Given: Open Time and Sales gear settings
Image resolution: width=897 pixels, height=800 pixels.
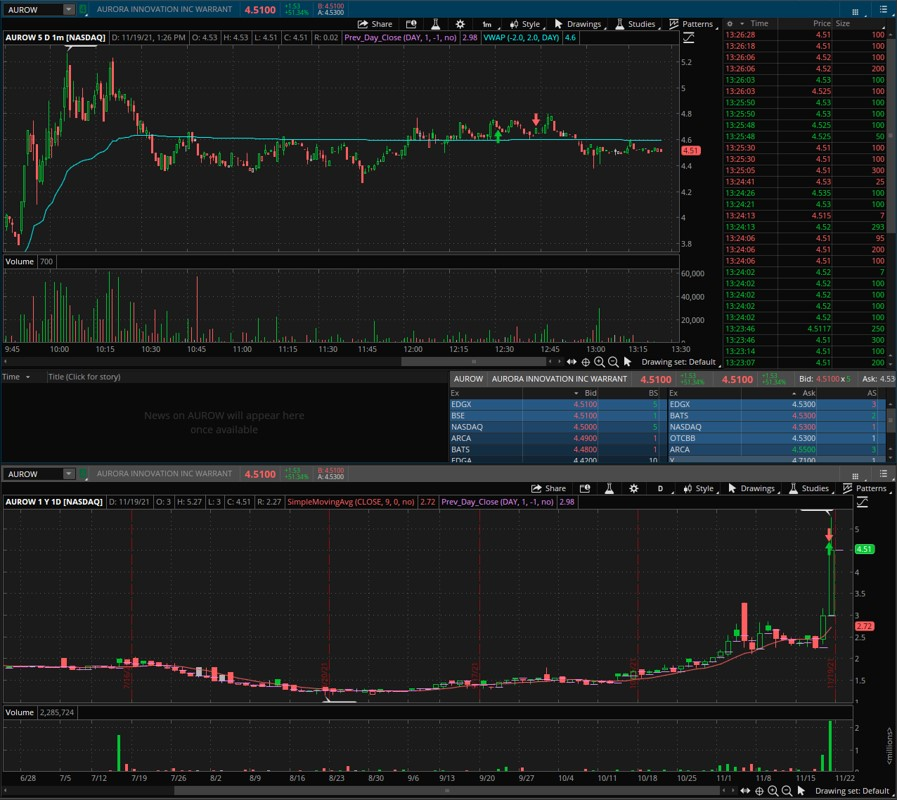Looking at the screenshot, I should [730, 23].
